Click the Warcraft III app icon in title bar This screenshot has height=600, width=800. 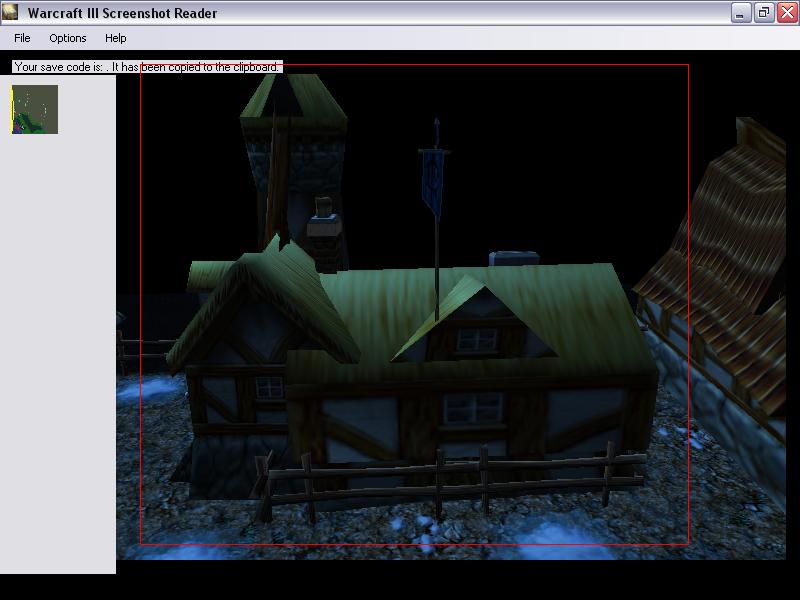(x=11, y=13)
